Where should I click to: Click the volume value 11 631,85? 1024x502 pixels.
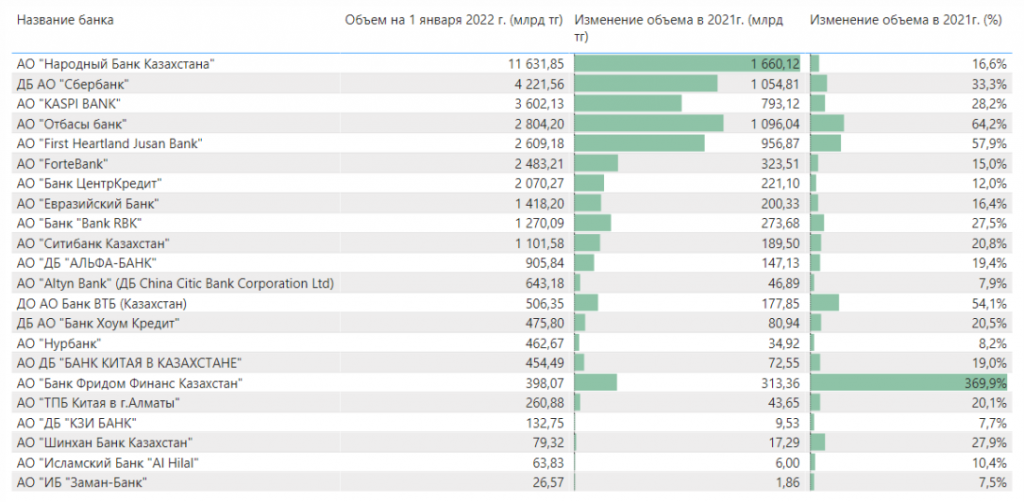click(x=536, y=64)
